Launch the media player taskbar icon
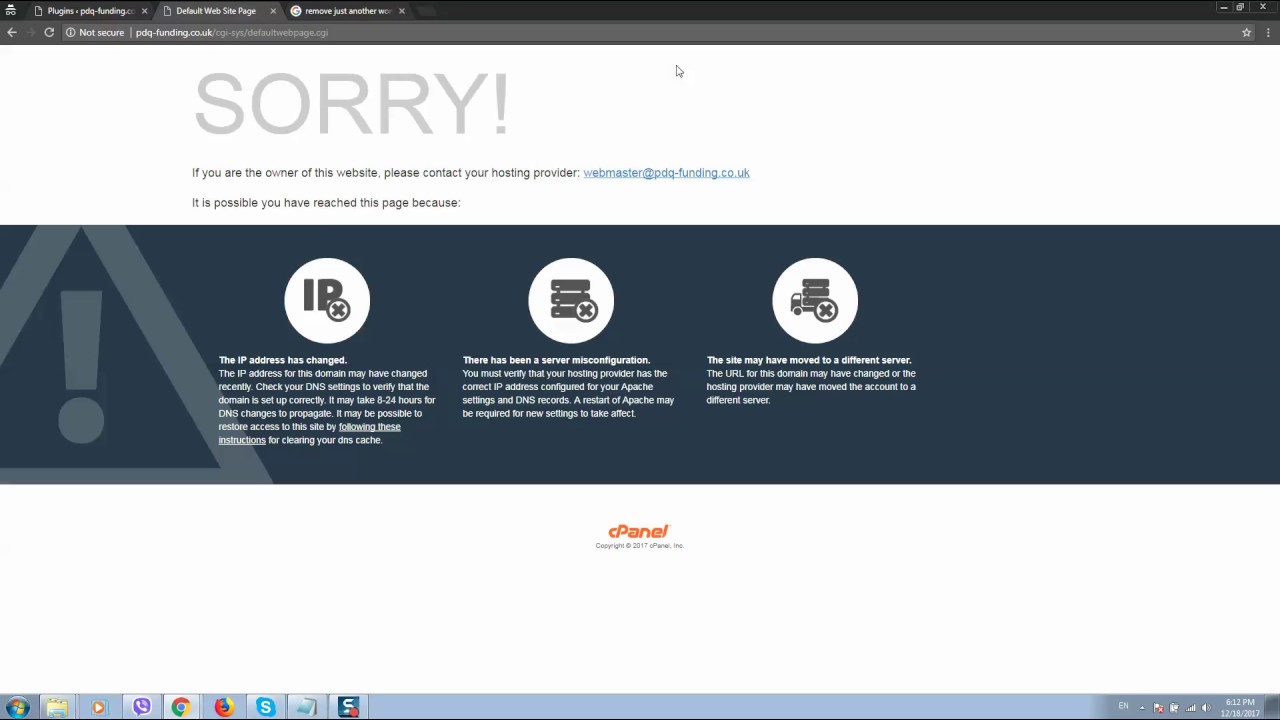Image resolution: width=1280 pixels, height=720 pixels. pos(98,707)
